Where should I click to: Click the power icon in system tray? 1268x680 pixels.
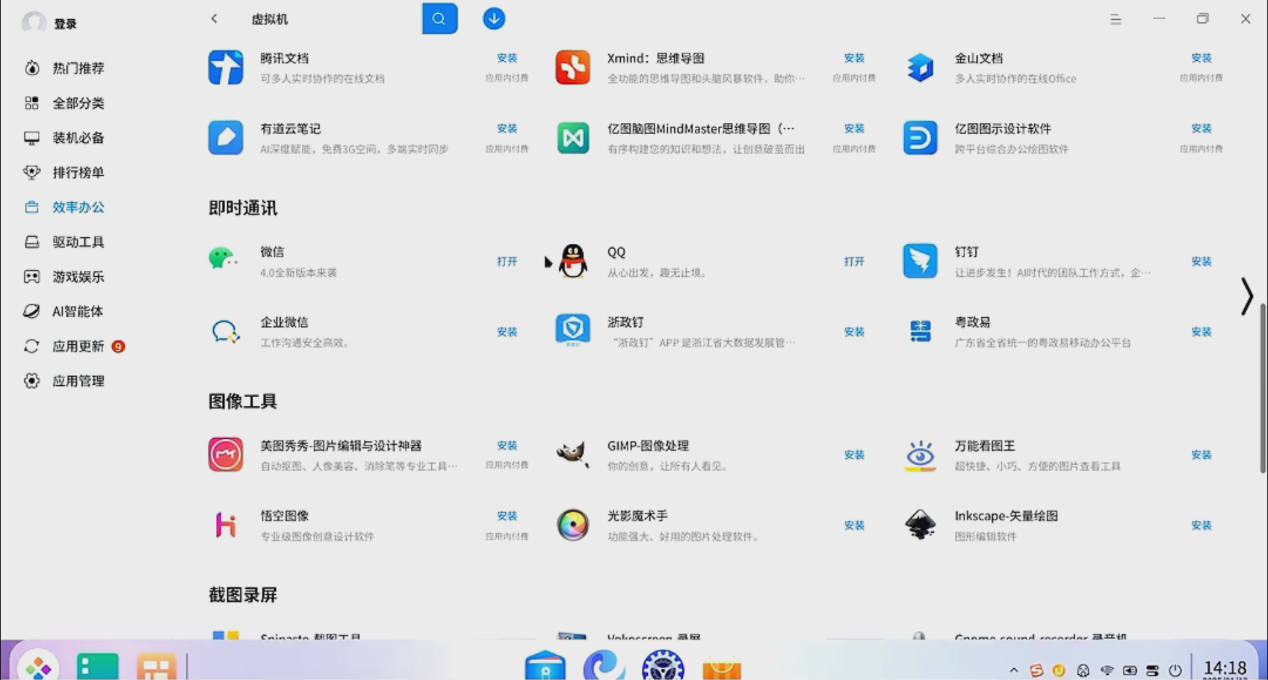tap(1176, 670)
